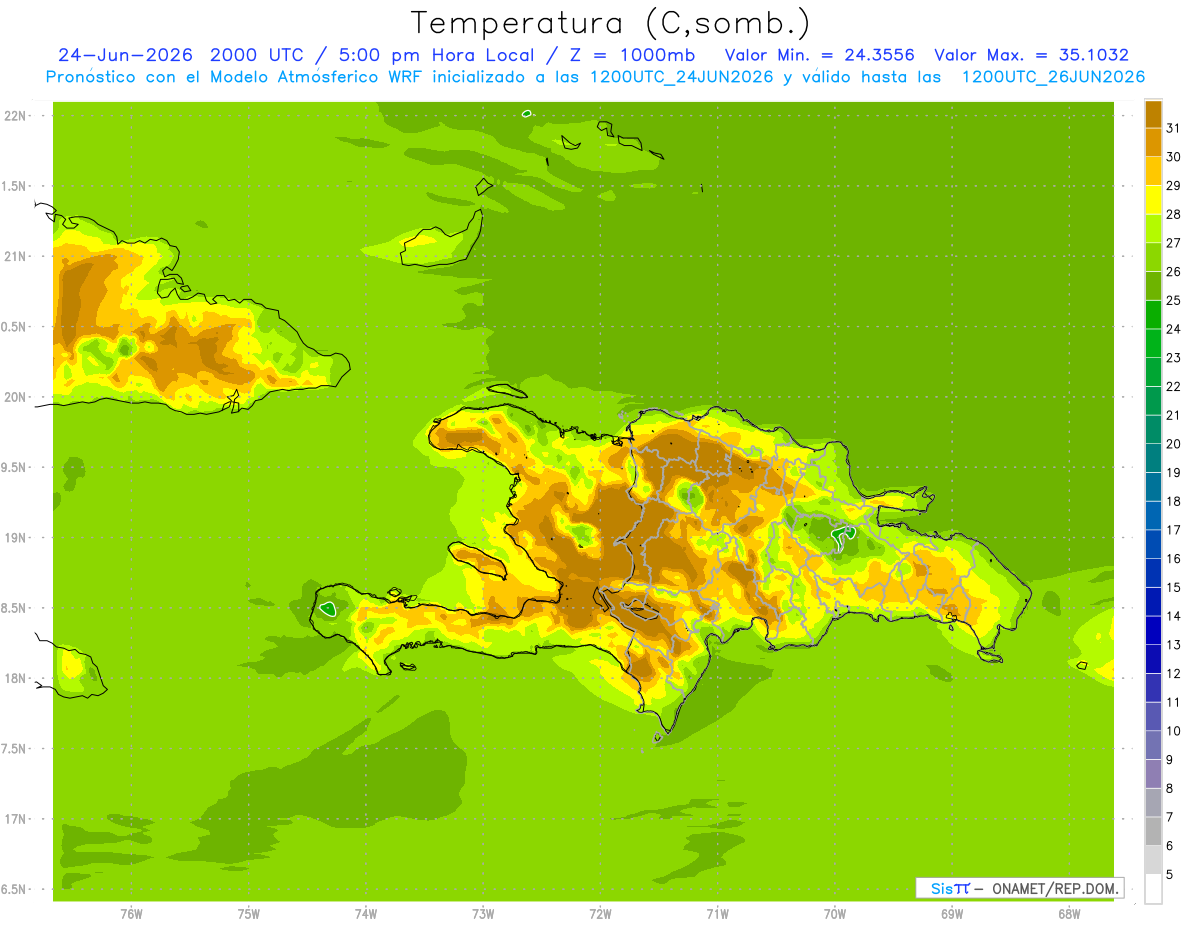Click color scale label "22"
Screen dimensions: 1200x927
(1173, 386)
